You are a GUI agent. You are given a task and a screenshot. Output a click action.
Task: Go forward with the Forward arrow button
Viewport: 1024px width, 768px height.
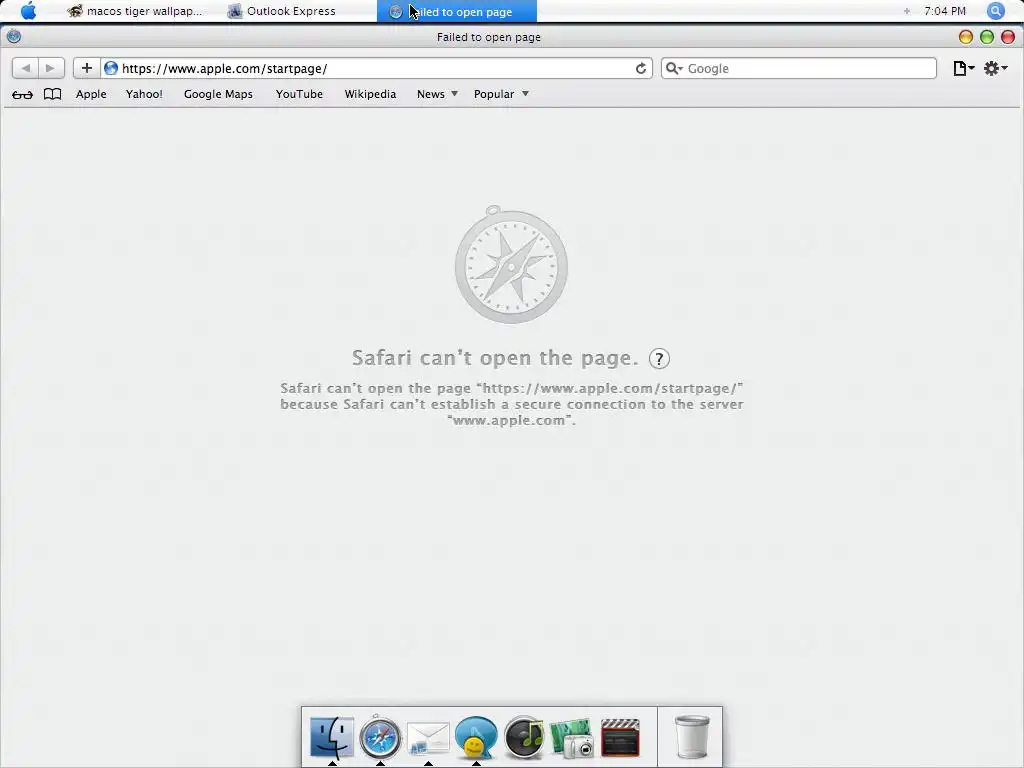pos(51,68)
